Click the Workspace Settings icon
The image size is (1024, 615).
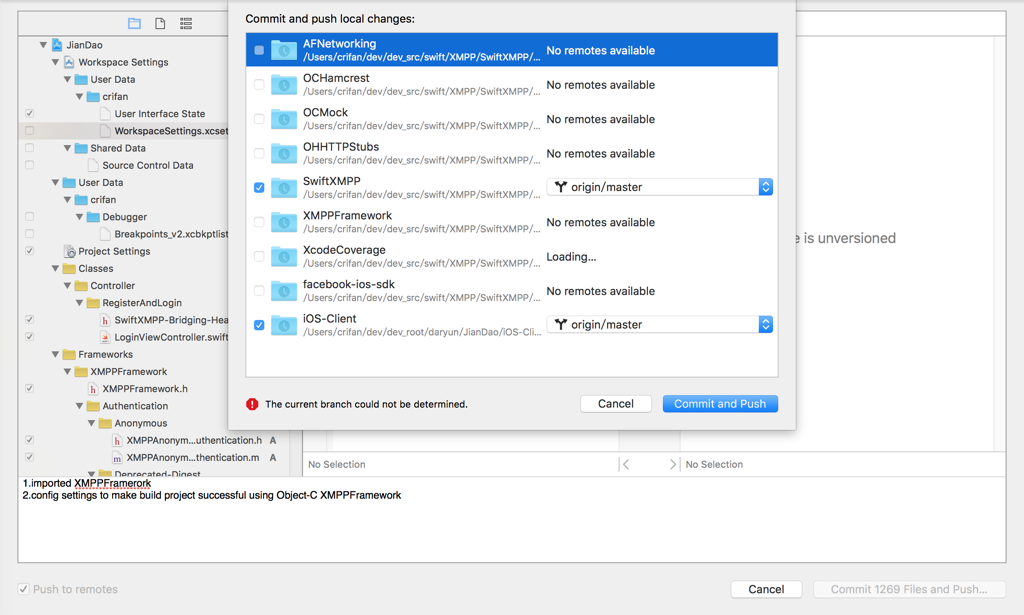[x=69, y=62]
